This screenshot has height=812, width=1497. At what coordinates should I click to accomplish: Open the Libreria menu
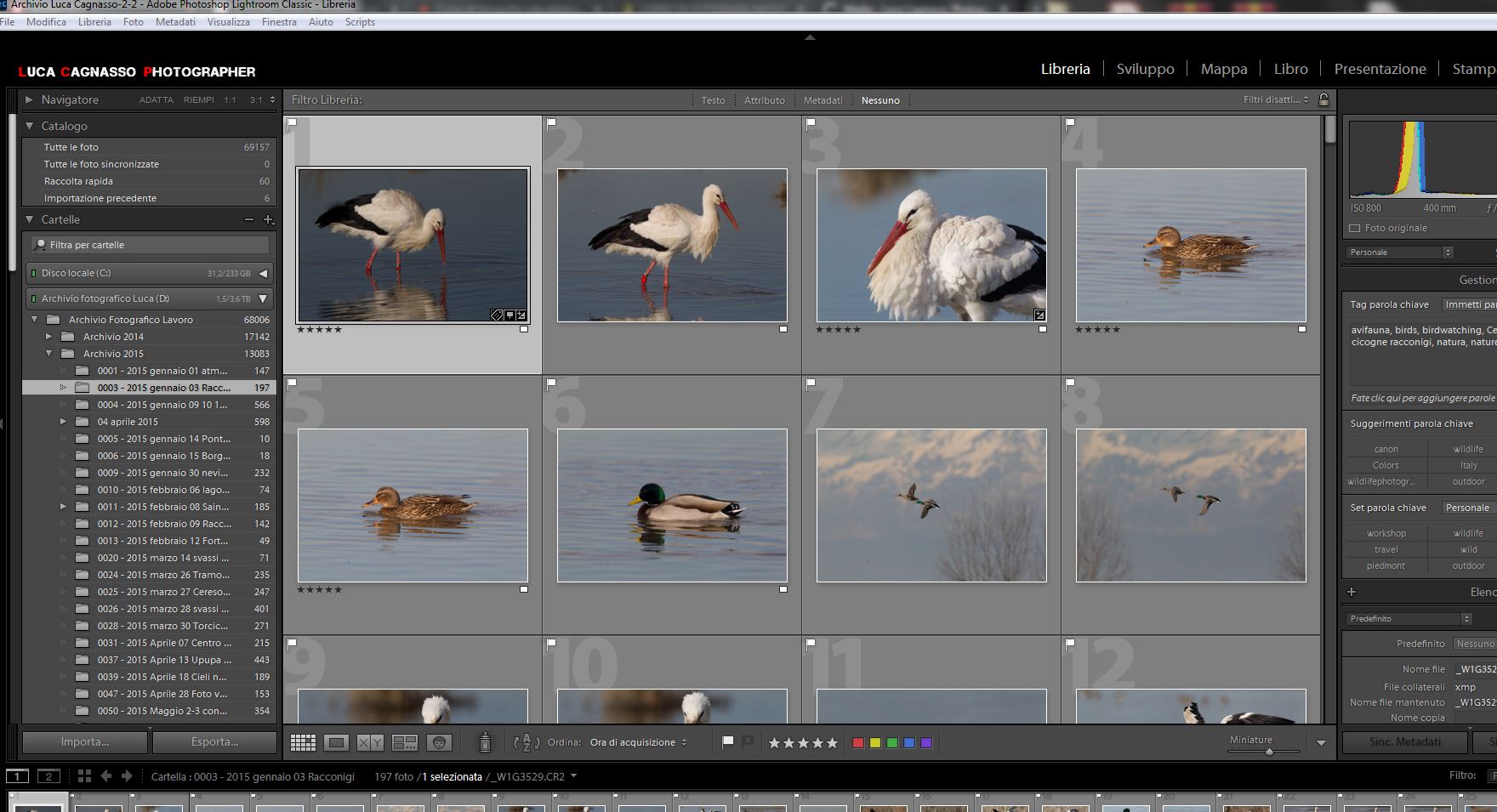click(94, 22)
